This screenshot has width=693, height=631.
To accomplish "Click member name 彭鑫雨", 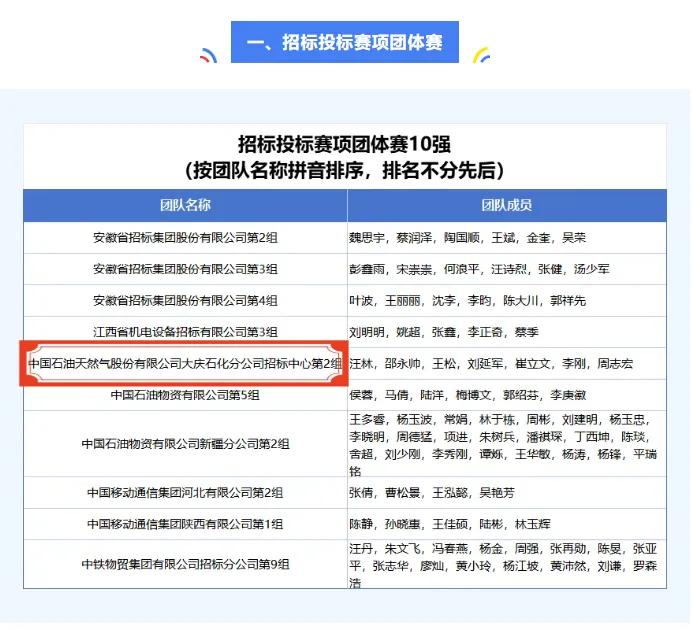I will pyautogui.click(x=367, y=269).
